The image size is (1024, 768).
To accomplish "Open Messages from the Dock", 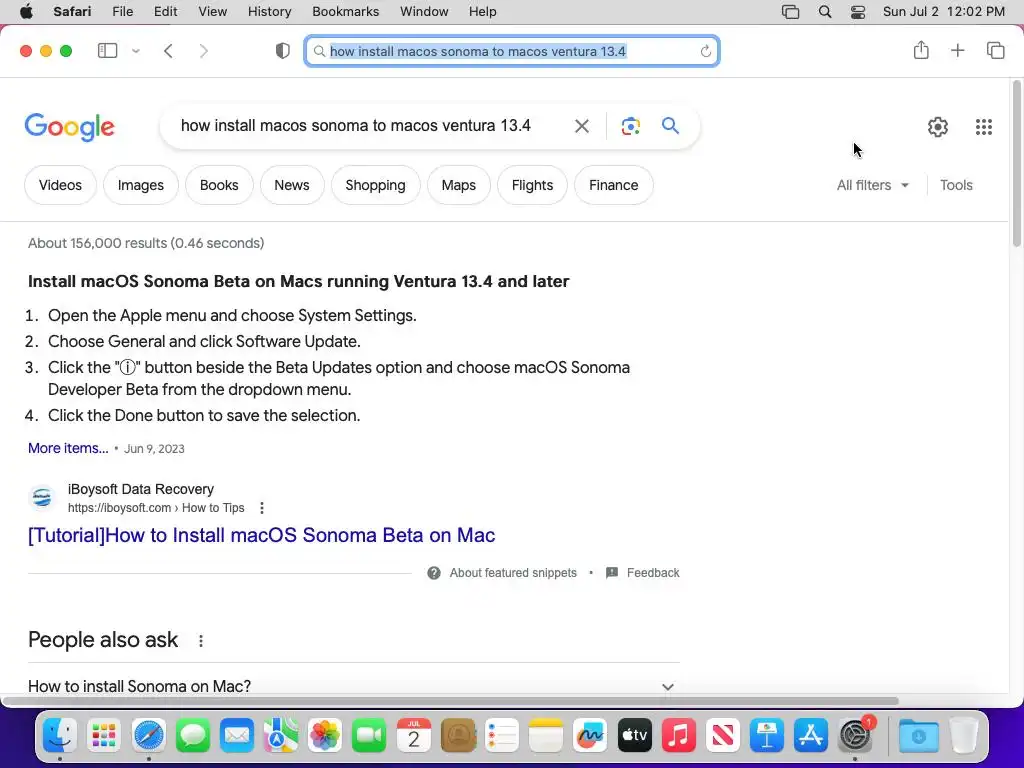I will pos(193,736).
